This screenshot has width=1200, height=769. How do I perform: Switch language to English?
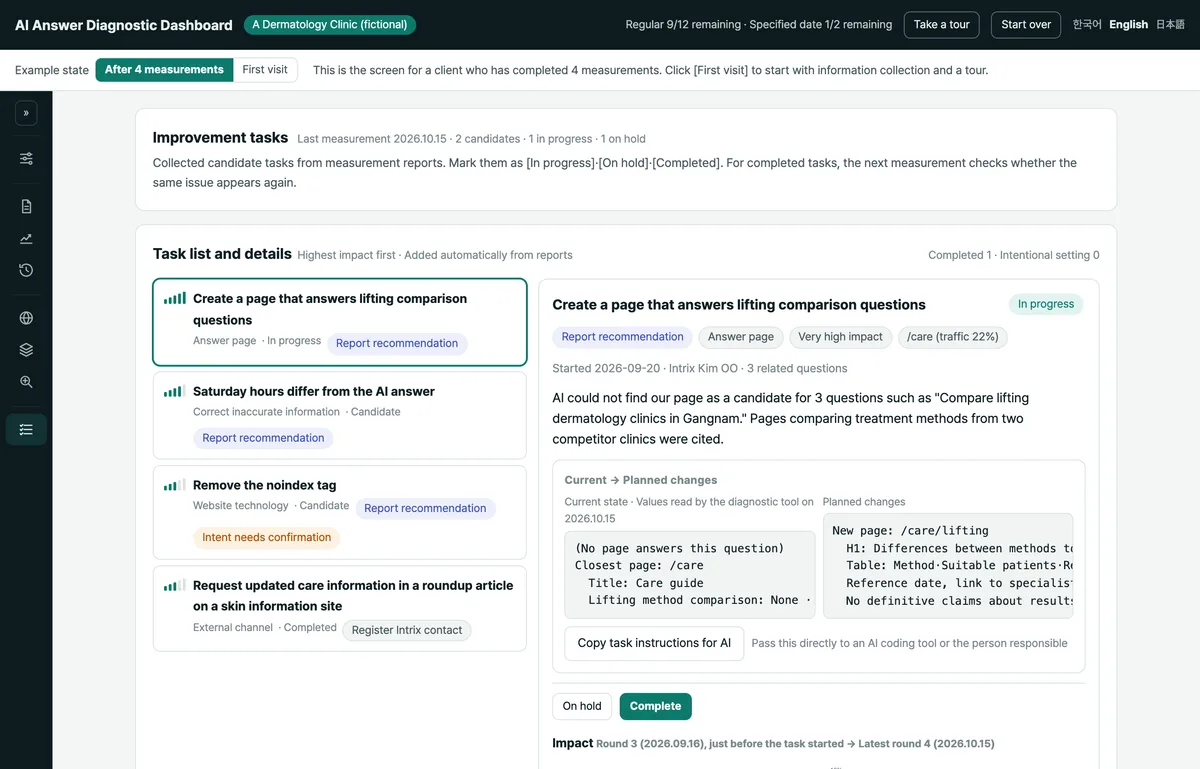1128,25
